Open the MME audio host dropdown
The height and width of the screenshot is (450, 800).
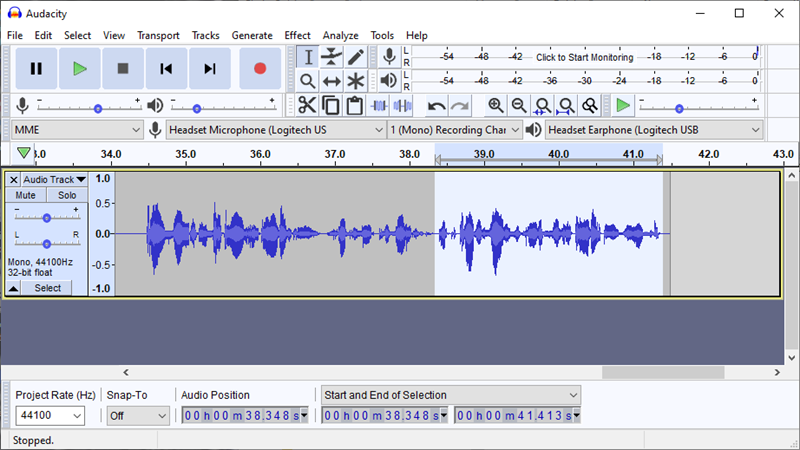(x=77, y=130)
